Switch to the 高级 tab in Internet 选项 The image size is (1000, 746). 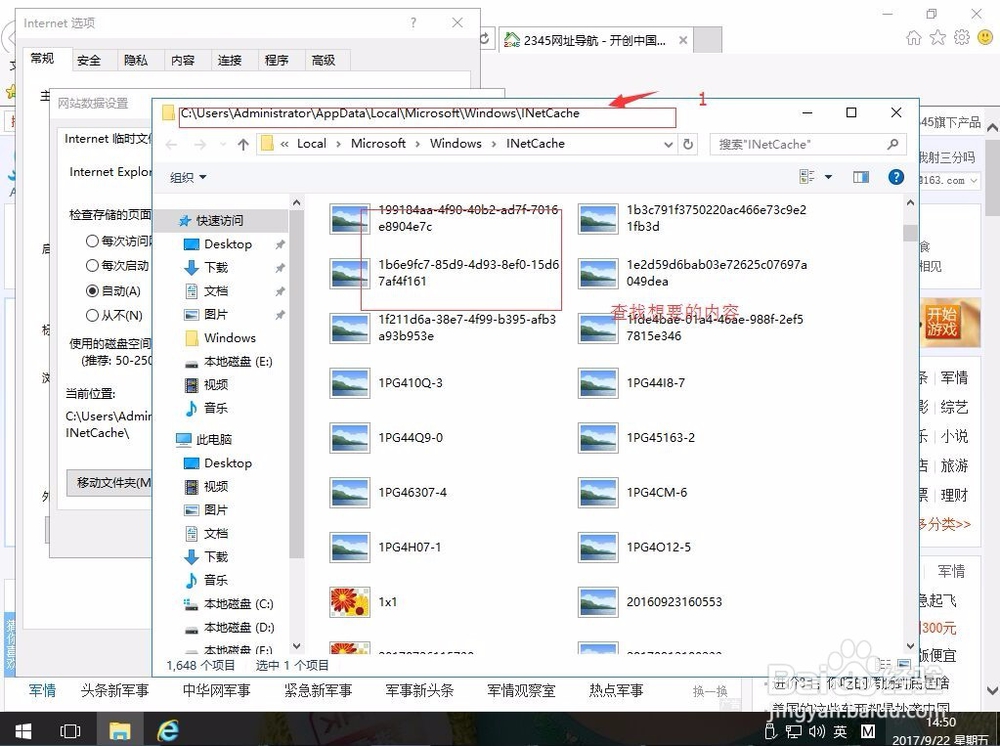pos(325,60)
